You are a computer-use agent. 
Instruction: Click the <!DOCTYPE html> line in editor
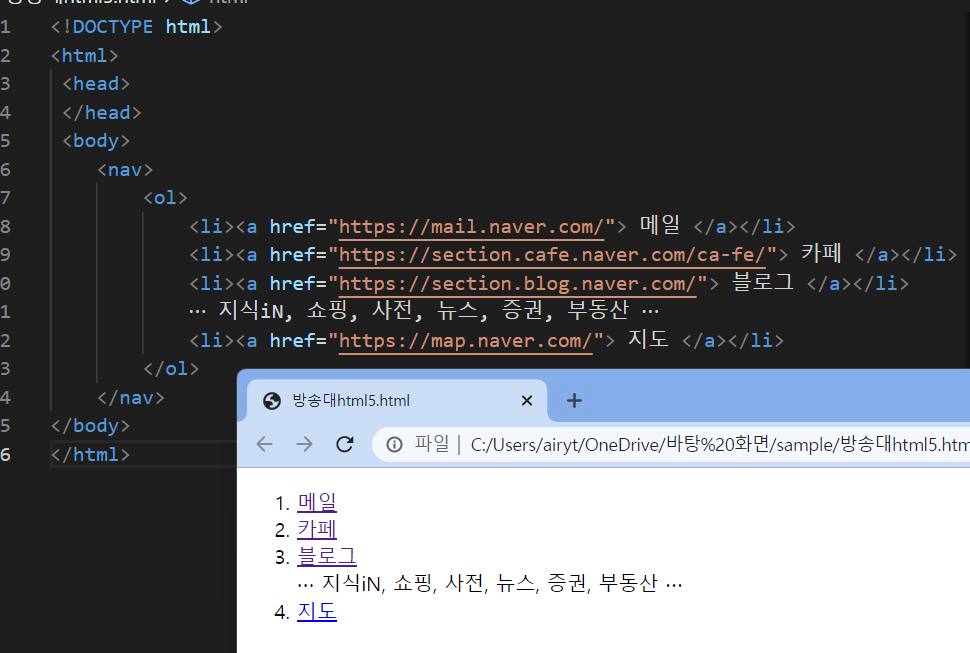point(136,27)
